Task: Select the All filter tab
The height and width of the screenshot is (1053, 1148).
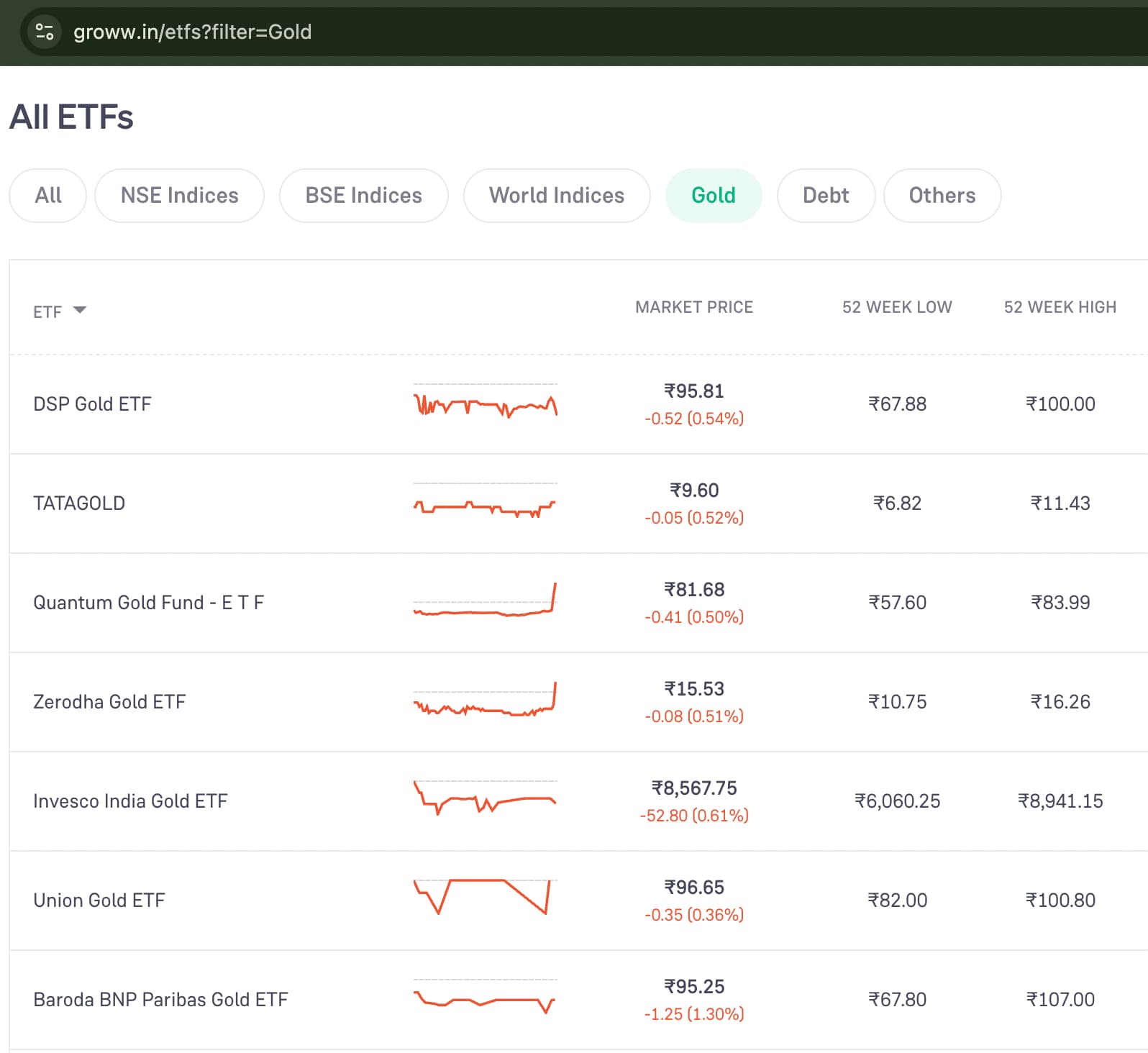Action: [48, 196]
